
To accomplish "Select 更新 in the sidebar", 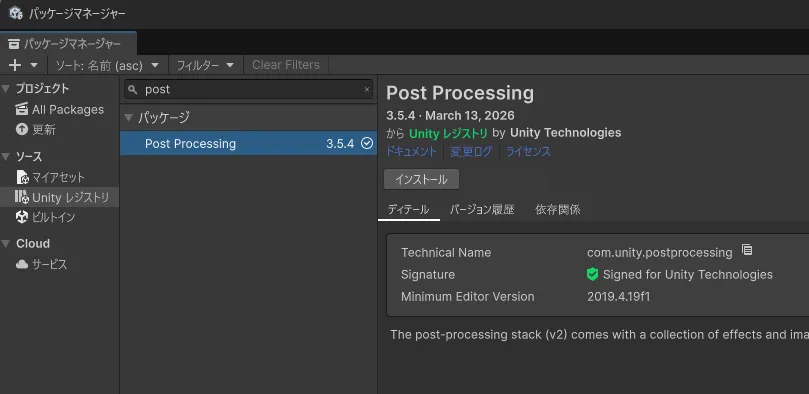I will pos(44,129).
